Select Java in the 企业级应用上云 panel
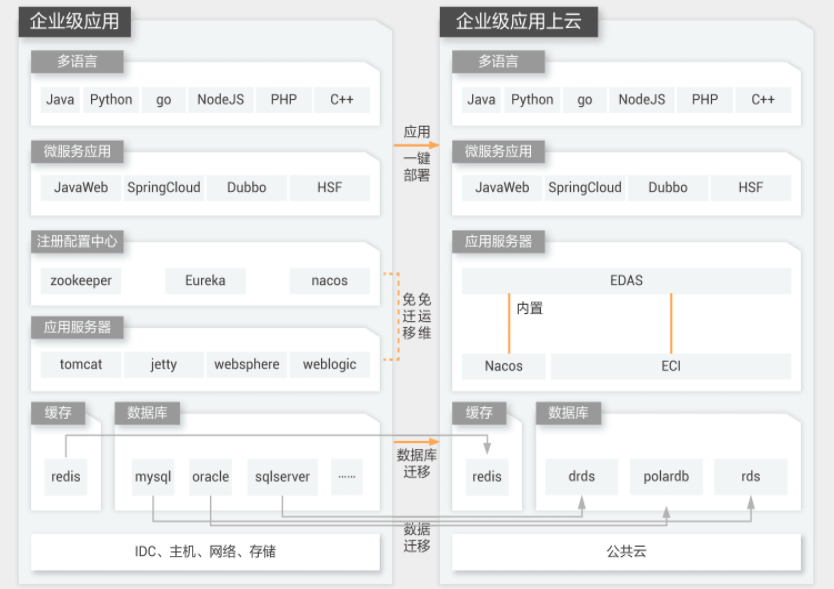 [481, 99]
